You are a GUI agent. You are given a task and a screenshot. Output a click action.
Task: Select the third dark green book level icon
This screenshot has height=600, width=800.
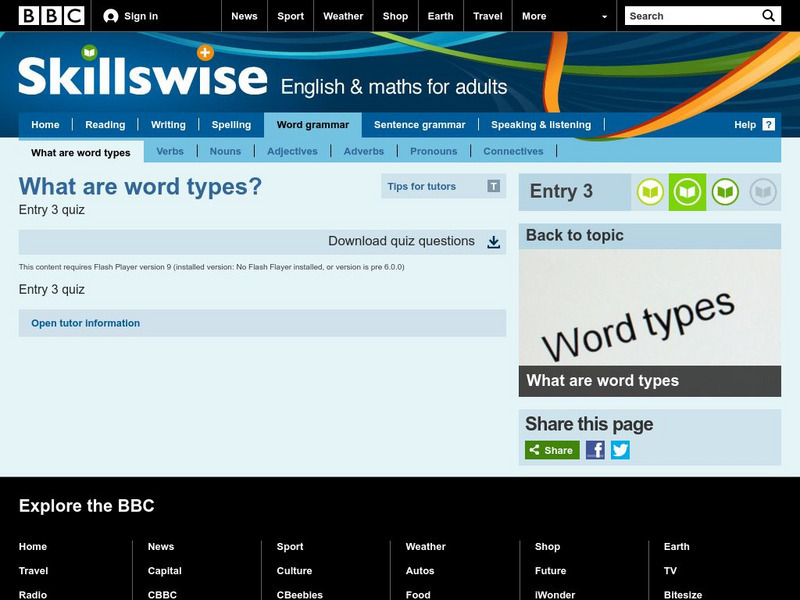tap(725, 192)
